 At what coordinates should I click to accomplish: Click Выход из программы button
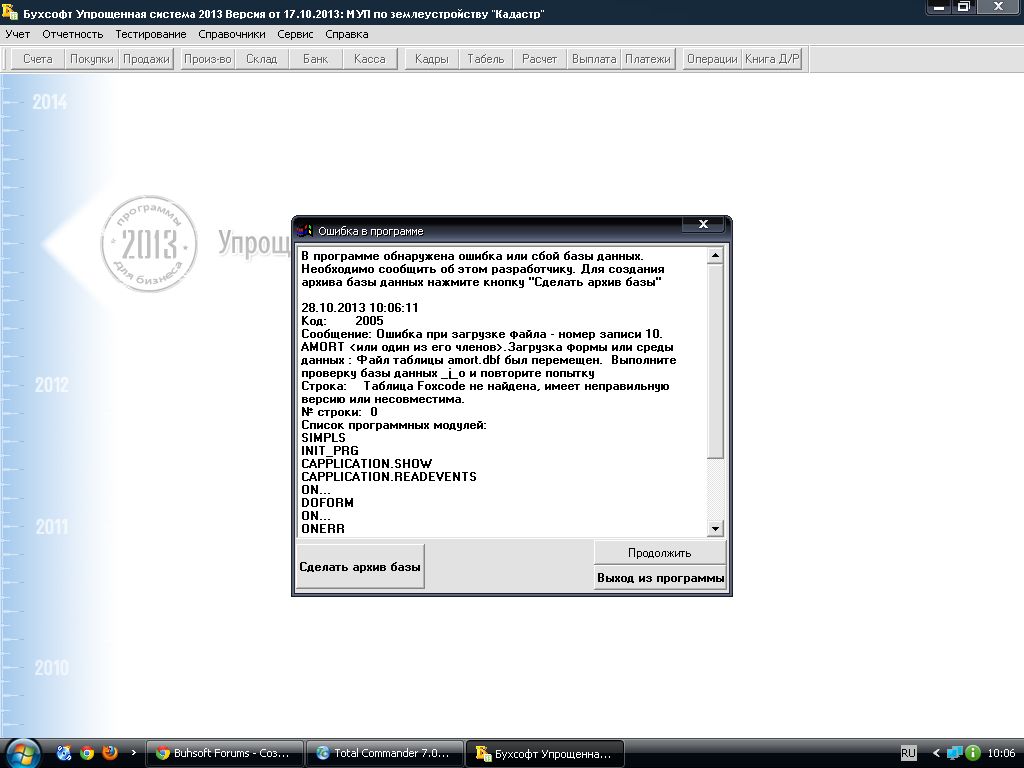pos(660,578)
